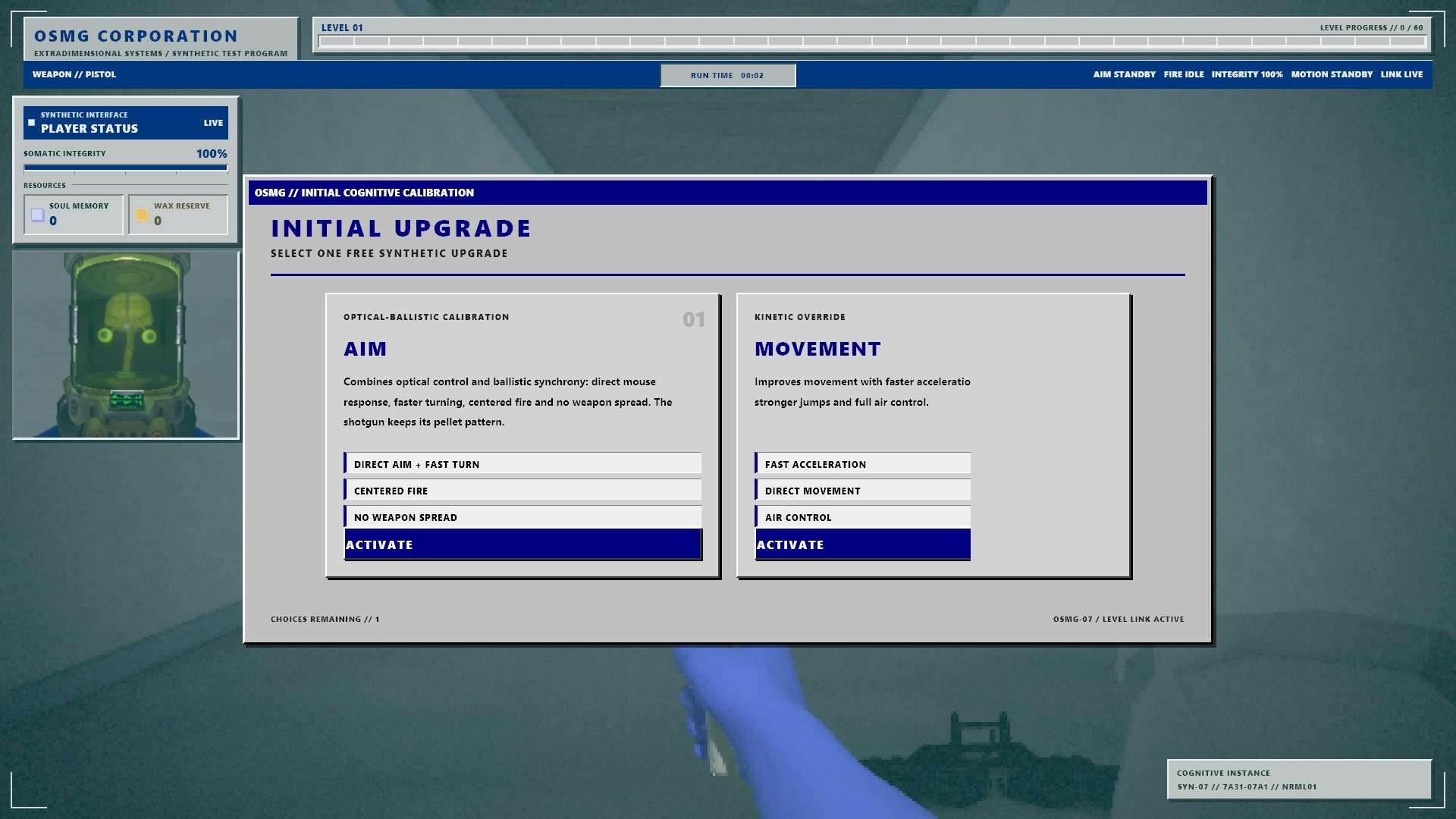Click the CENTERED FIRE feature row

[522, 491]
